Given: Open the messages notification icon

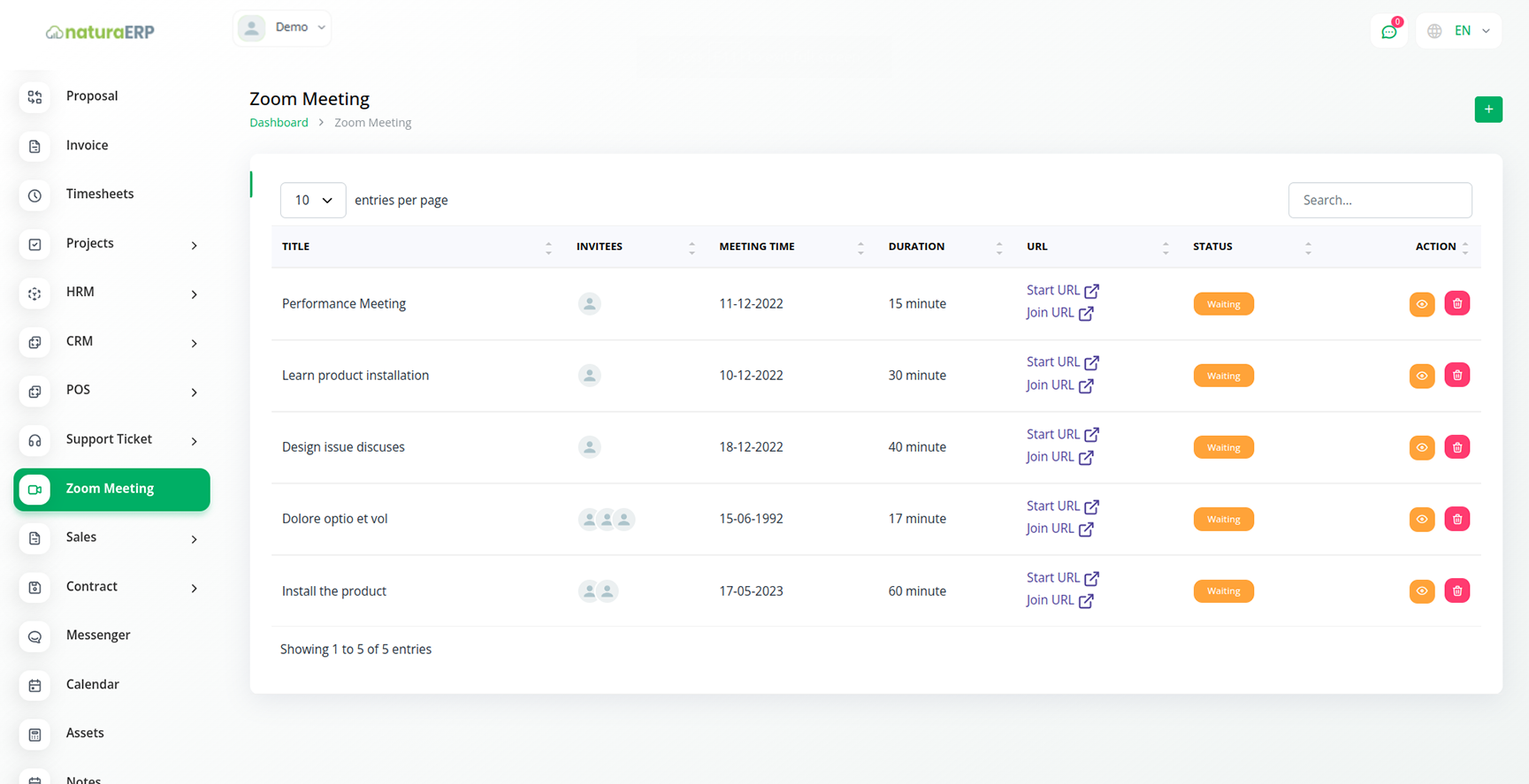Looking at the screenshot, I should click(x=1389, y=31).
